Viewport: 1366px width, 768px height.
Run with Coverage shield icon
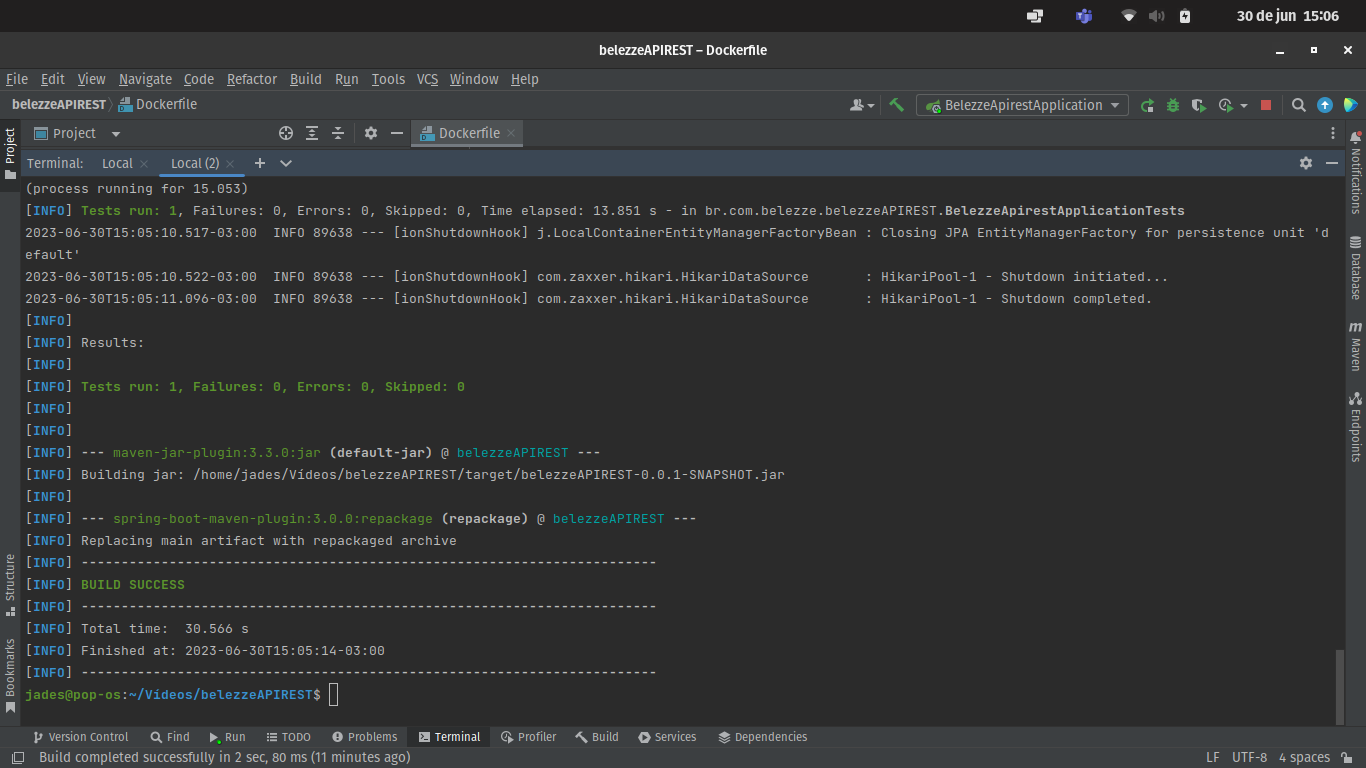point(1198,105)
